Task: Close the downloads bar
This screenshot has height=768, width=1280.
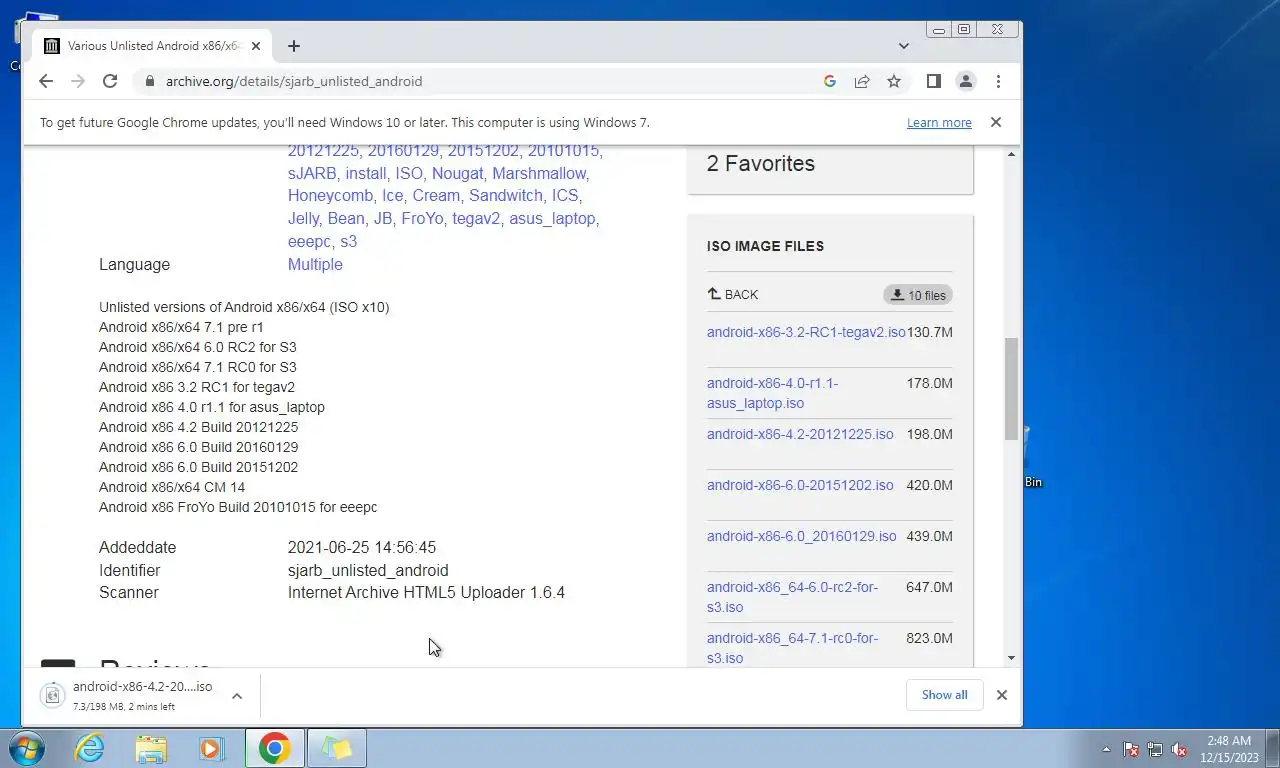Action: click(1001, 695)
